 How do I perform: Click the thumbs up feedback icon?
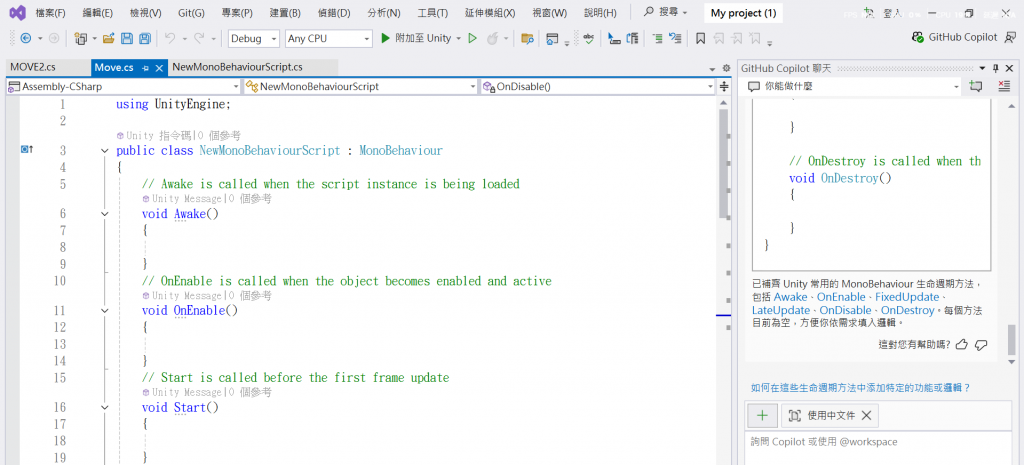961,345
